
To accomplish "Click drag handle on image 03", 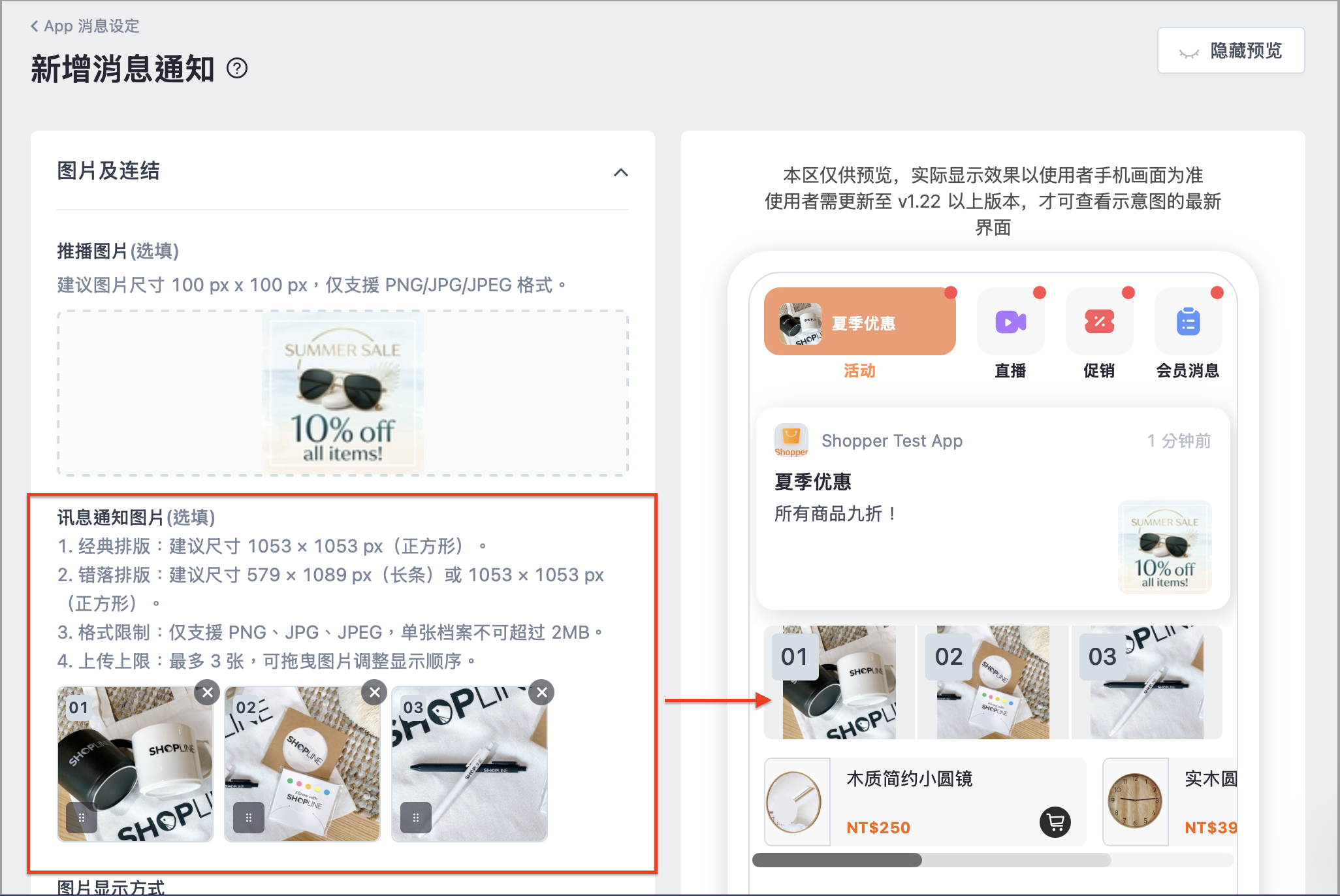I will pos(416,817).
